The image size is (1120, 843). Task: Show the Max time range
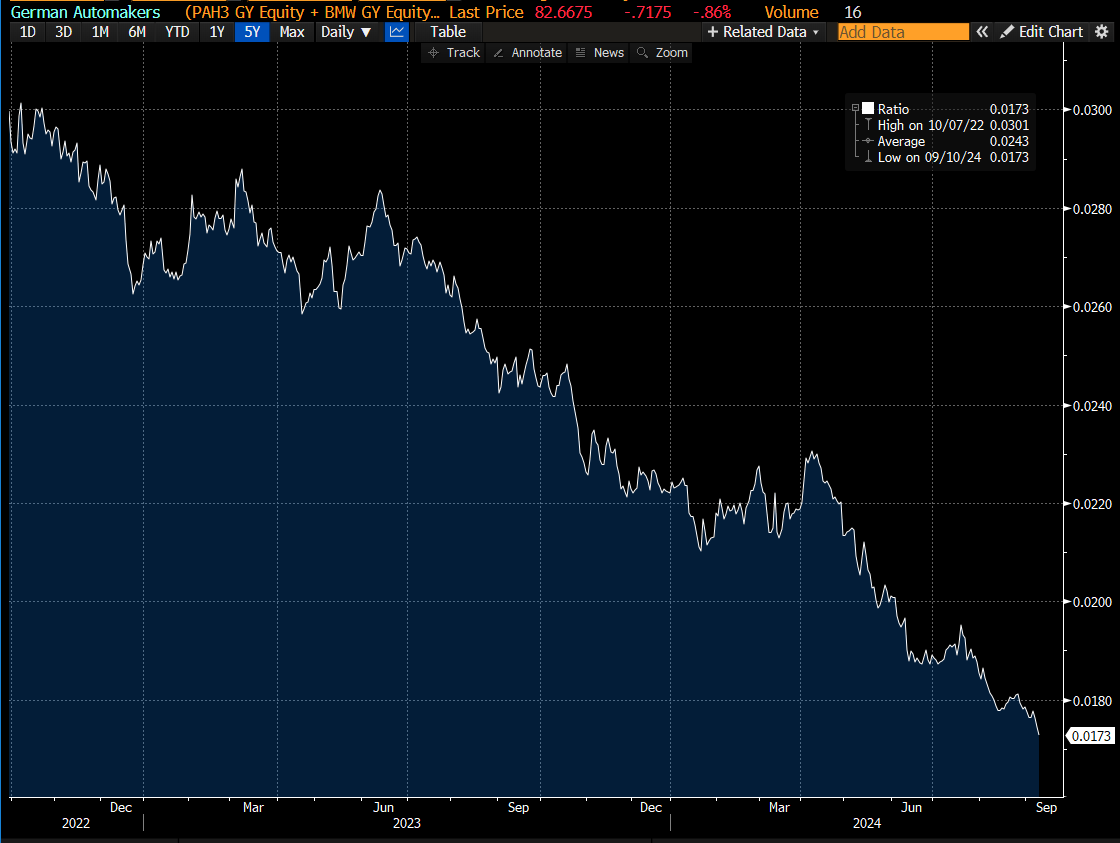tap(292, 32)
